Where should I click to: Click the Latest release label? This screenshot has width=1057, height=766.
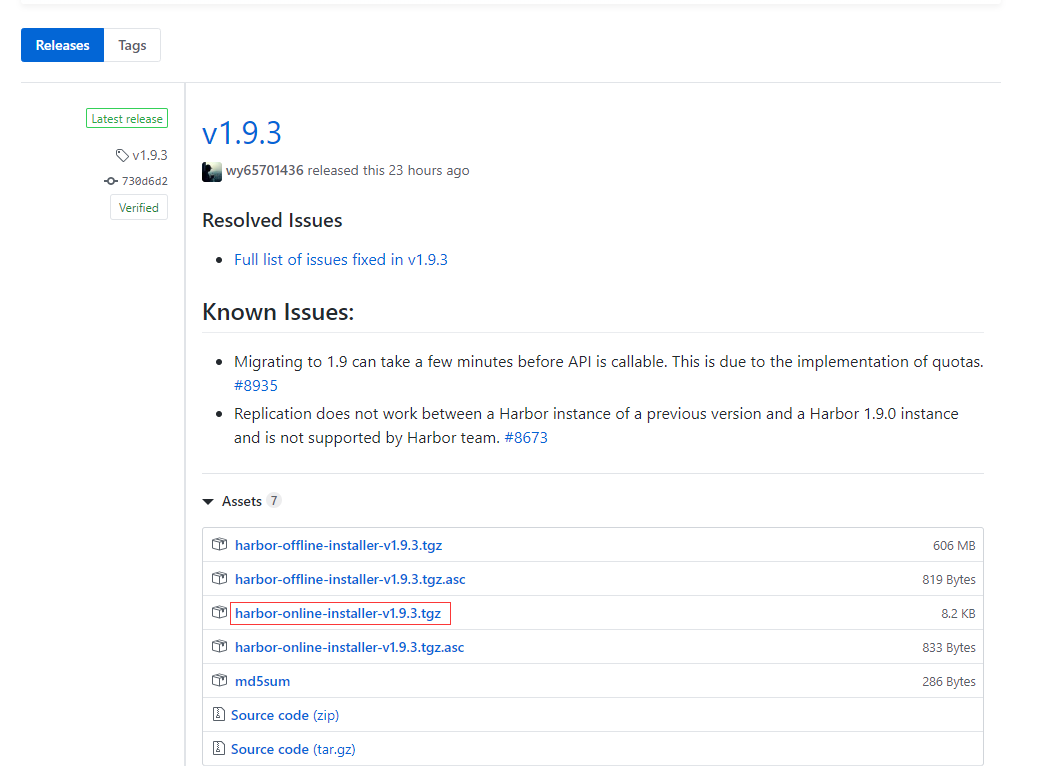[127, 119]
